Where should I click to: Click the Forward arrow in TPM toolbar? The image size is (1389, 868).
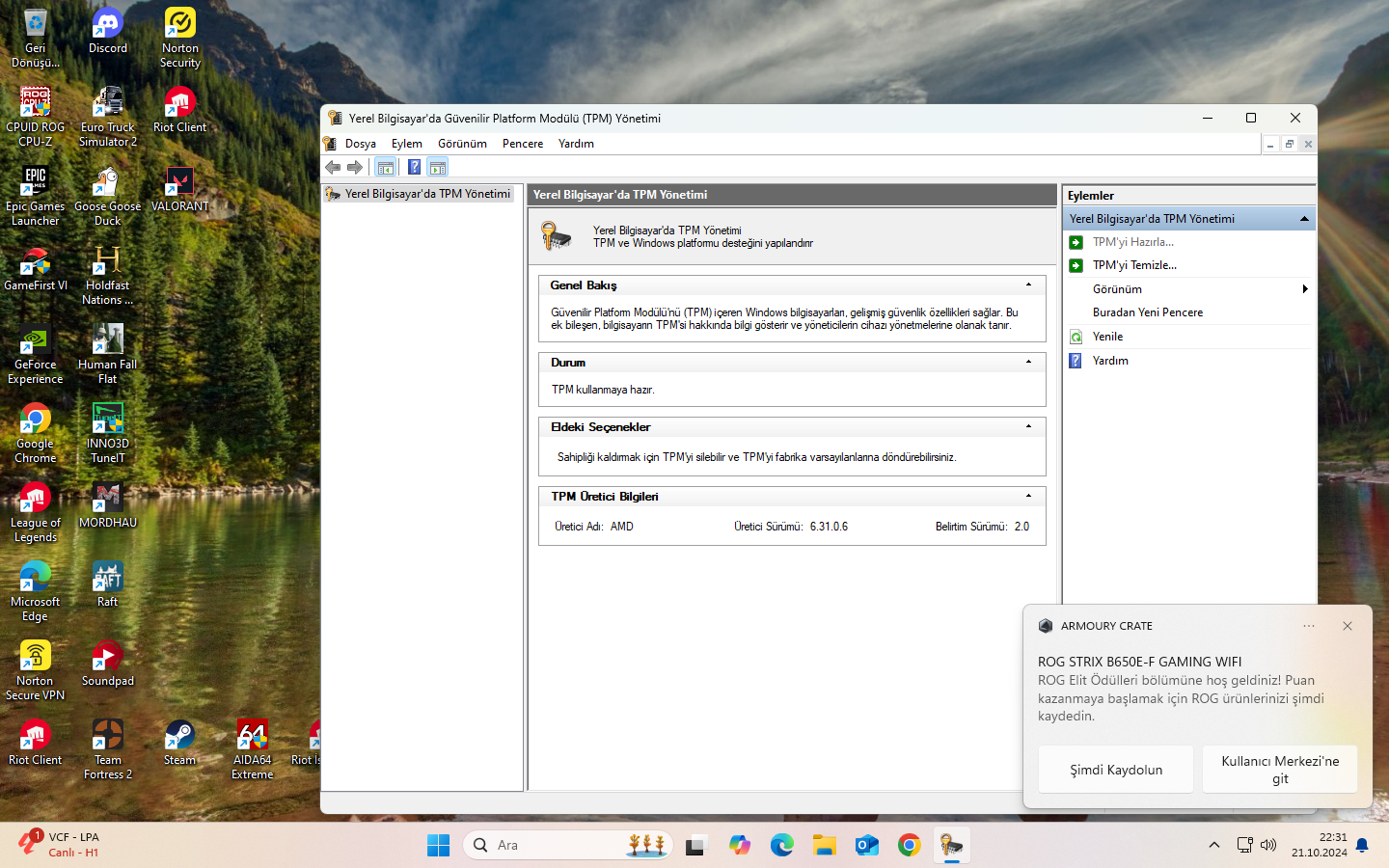(x=355, y=168)
